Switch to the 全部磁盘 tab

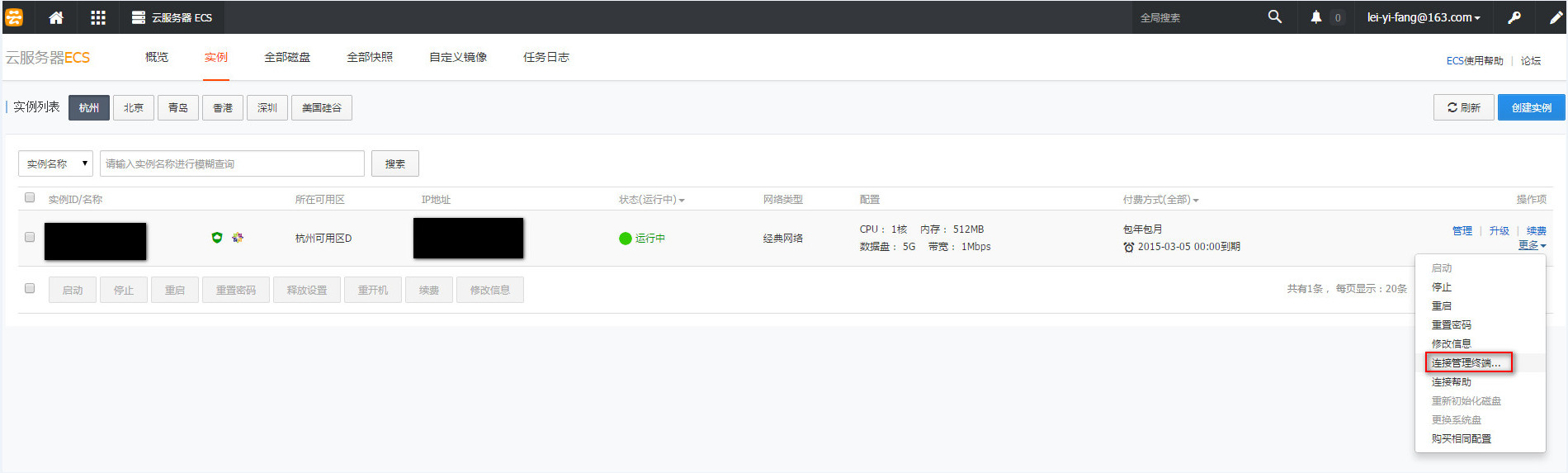click(287, 57)
